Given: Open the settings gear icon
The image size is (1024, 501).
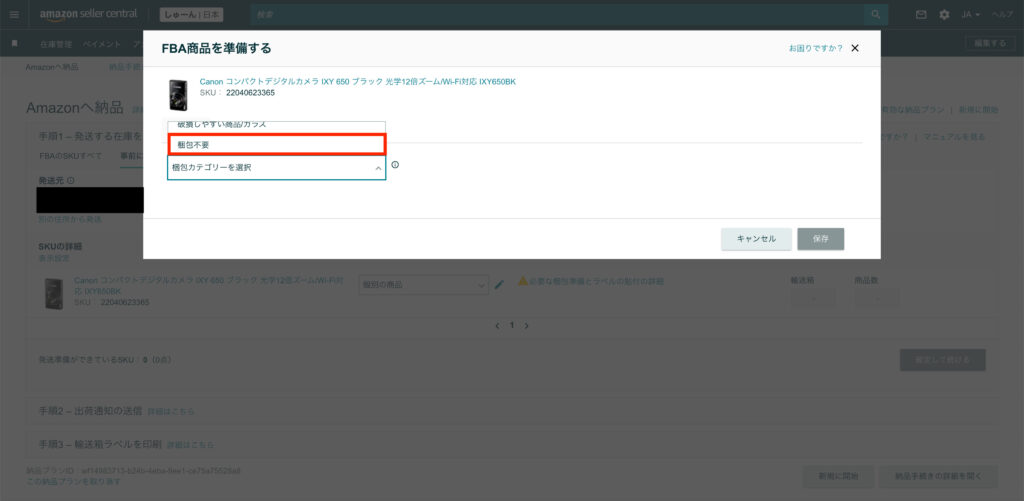Looking at the screenshot, I should [x=944, y=14].
